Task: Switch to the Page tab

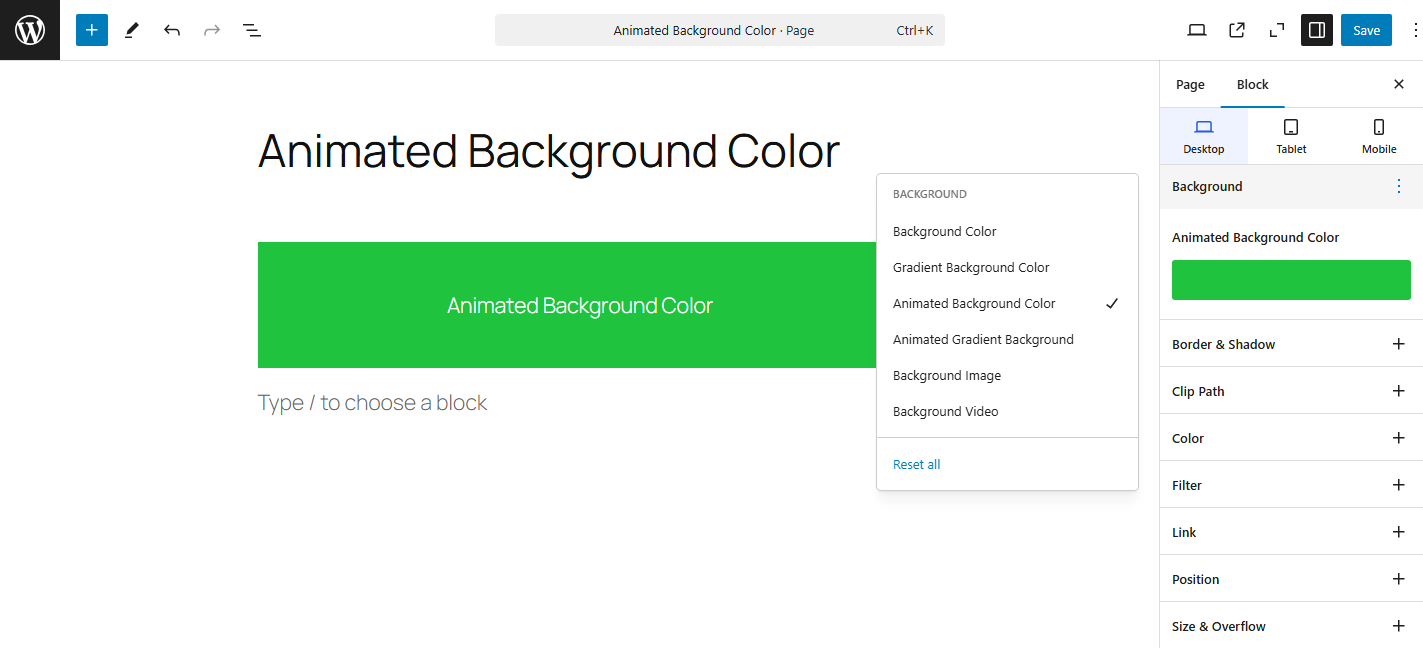Action: coord(1190,84)
